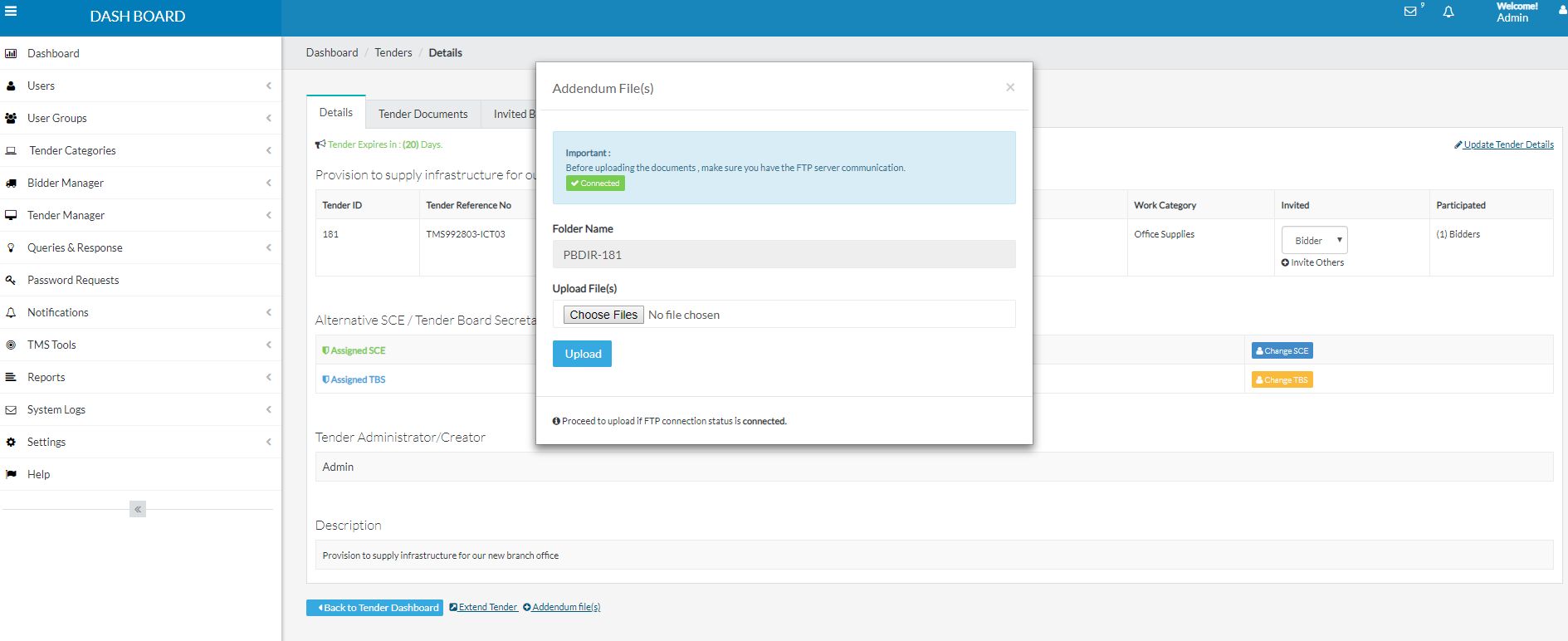
Task: Open the mail envelope icon
Action: 1410,12
